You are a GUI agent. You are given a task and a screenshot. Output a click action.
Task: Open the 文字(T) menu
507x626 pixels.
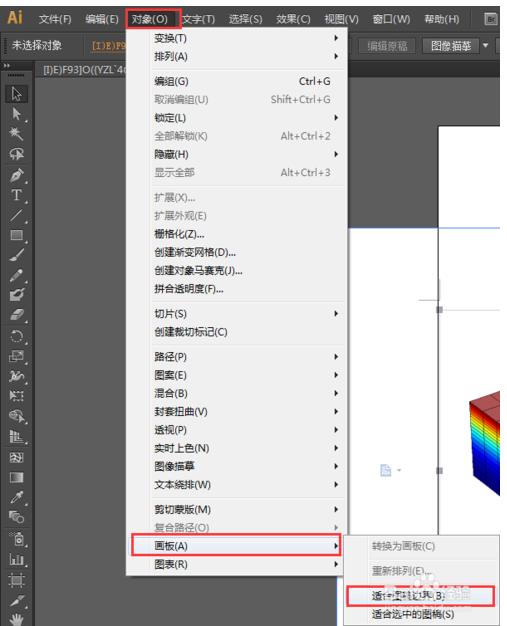tap(198, 19)
